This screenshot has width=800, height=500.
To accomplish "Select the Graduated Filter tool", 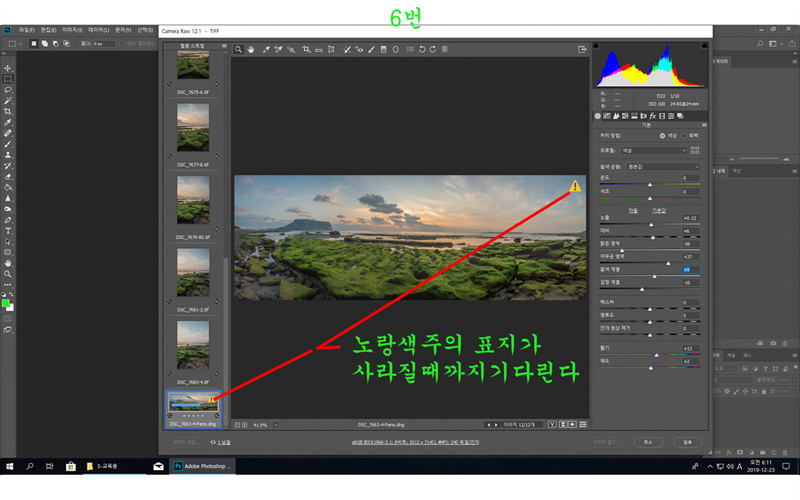I will (x=384, y=49).
